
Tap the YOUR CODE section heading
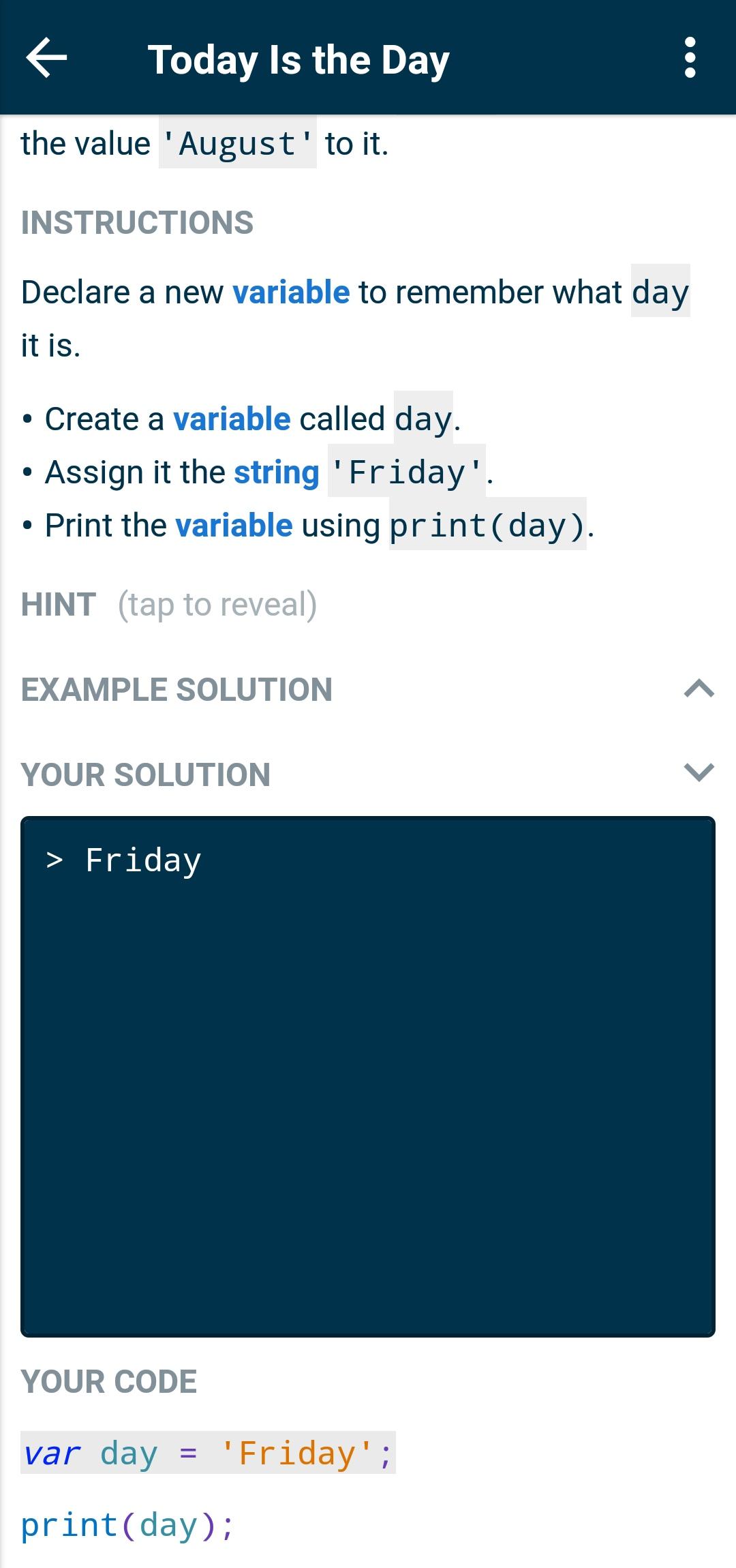pyautogui.click(x=109, y=1382)
